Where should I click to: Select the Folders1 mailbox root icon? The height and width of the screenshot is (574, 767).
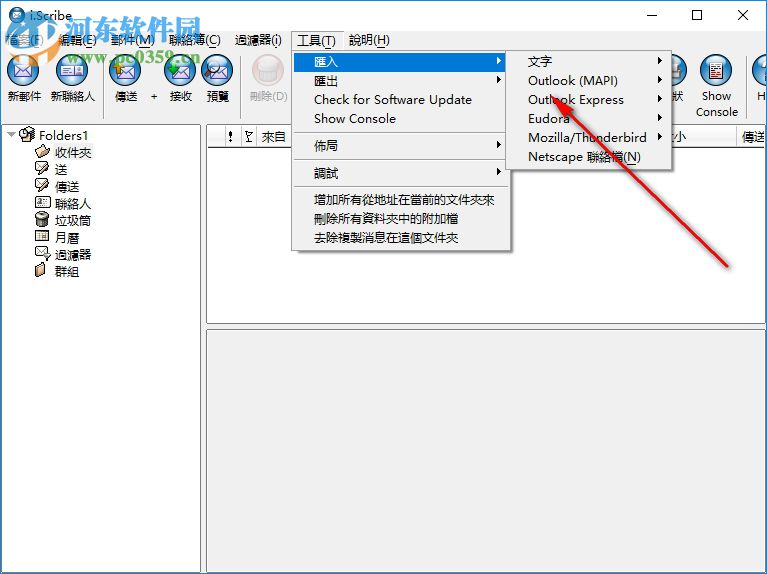pos(27,134)
